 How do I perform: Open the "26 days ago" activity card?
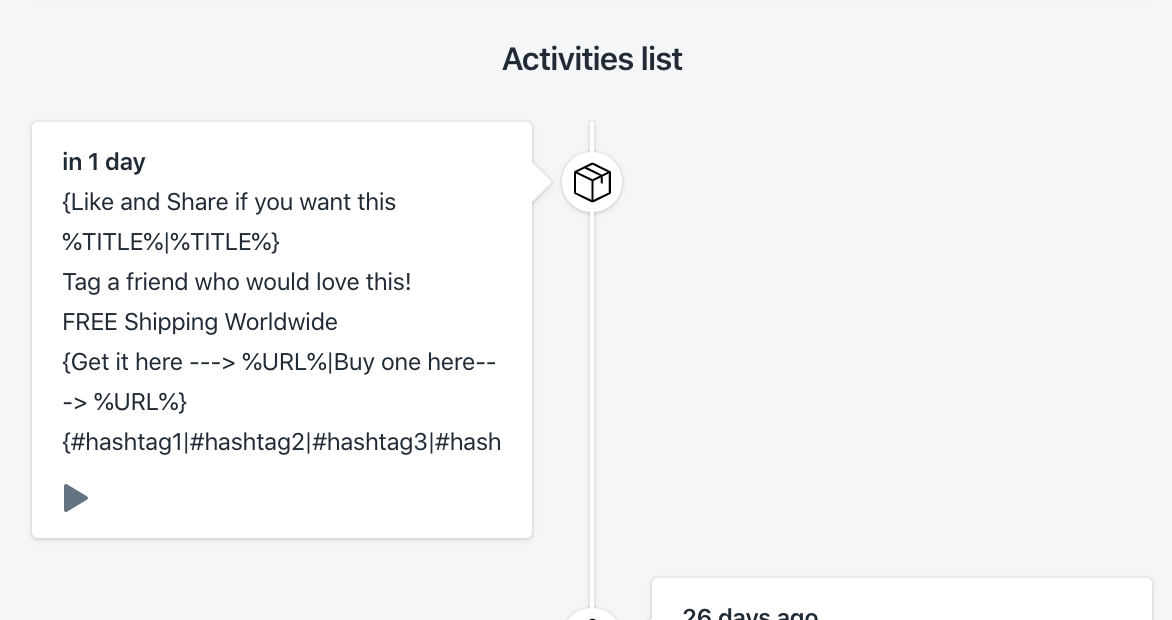[901, 599]
